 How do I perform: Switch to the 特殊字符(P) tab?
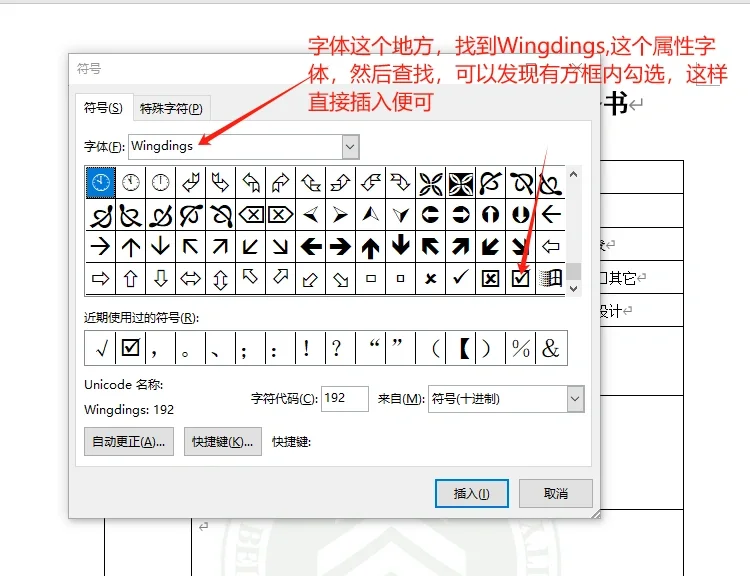pyautogui.click(x=171, y=108)
